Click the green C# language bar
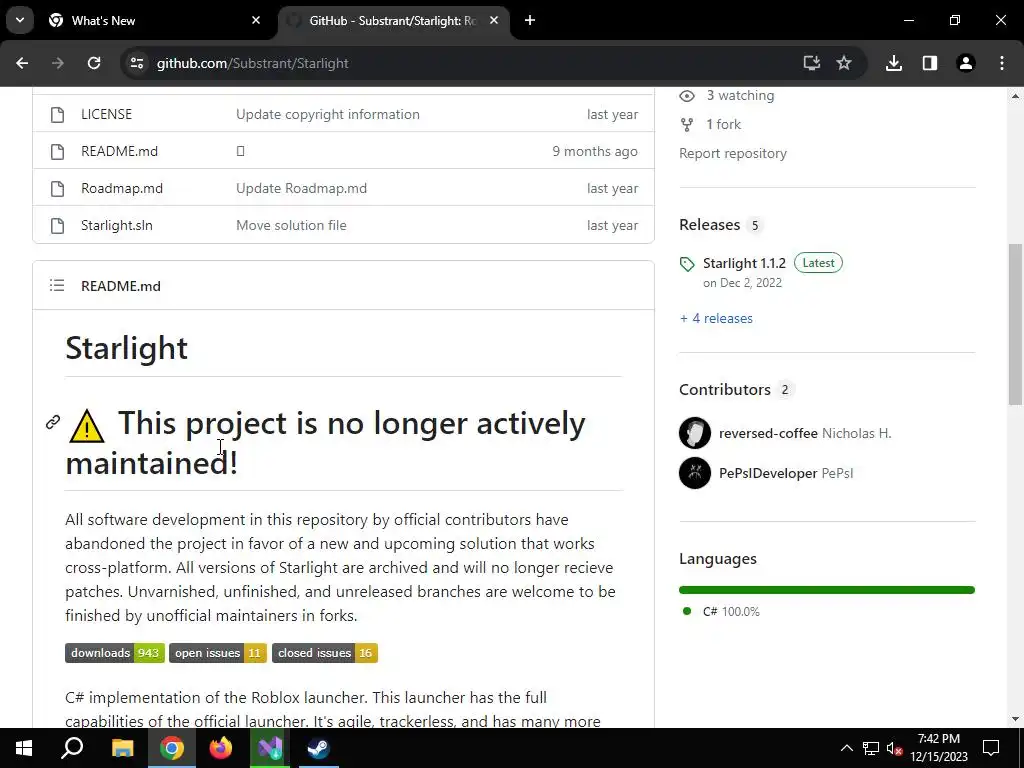The image size is (1024, 768). click(x=827, y=590)
